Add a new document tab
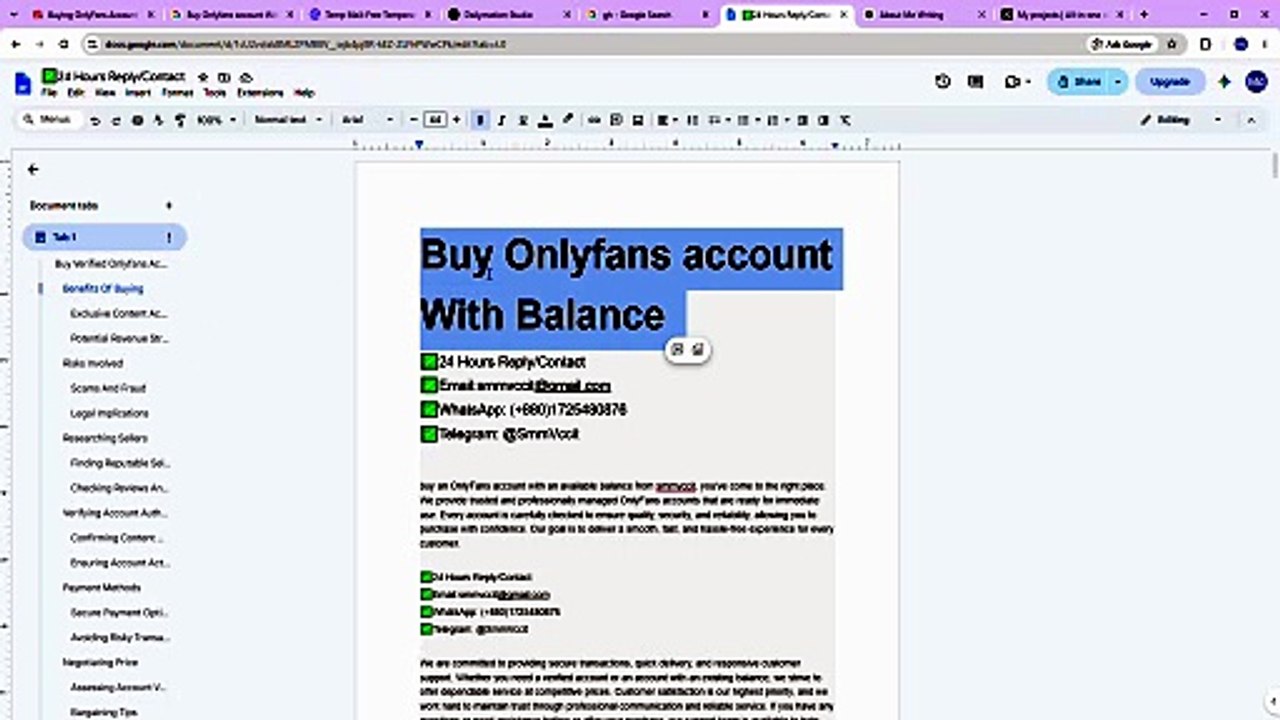The width and height of the screenshot is (1280, 720). 168,205
